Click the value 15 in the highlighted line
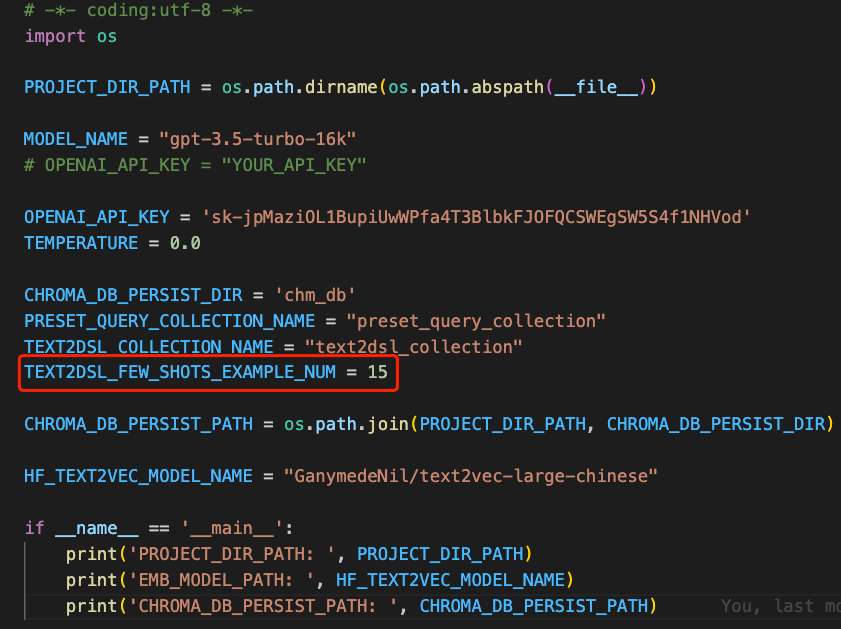The width and height of the screenshot is (841, 629). (x=376, y=373)
